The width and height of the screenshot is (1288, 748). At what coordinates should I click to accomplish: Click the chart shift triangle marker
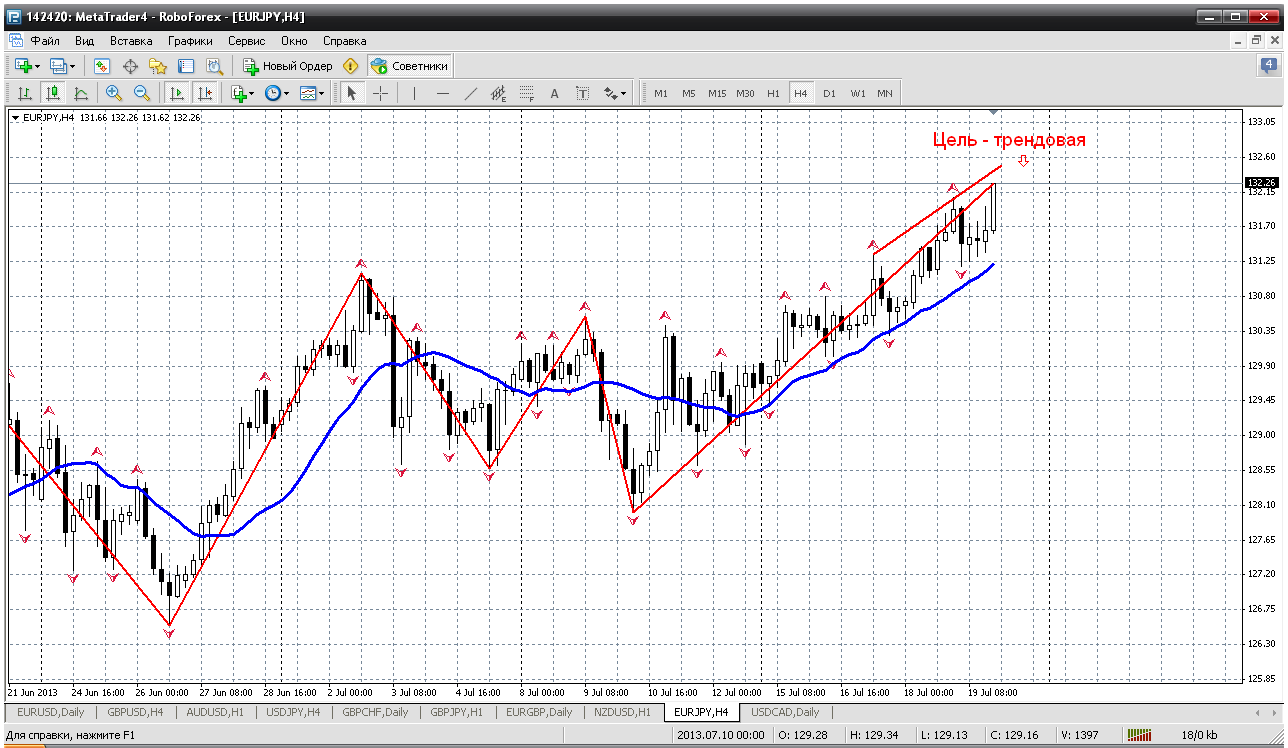pos(993,110)
